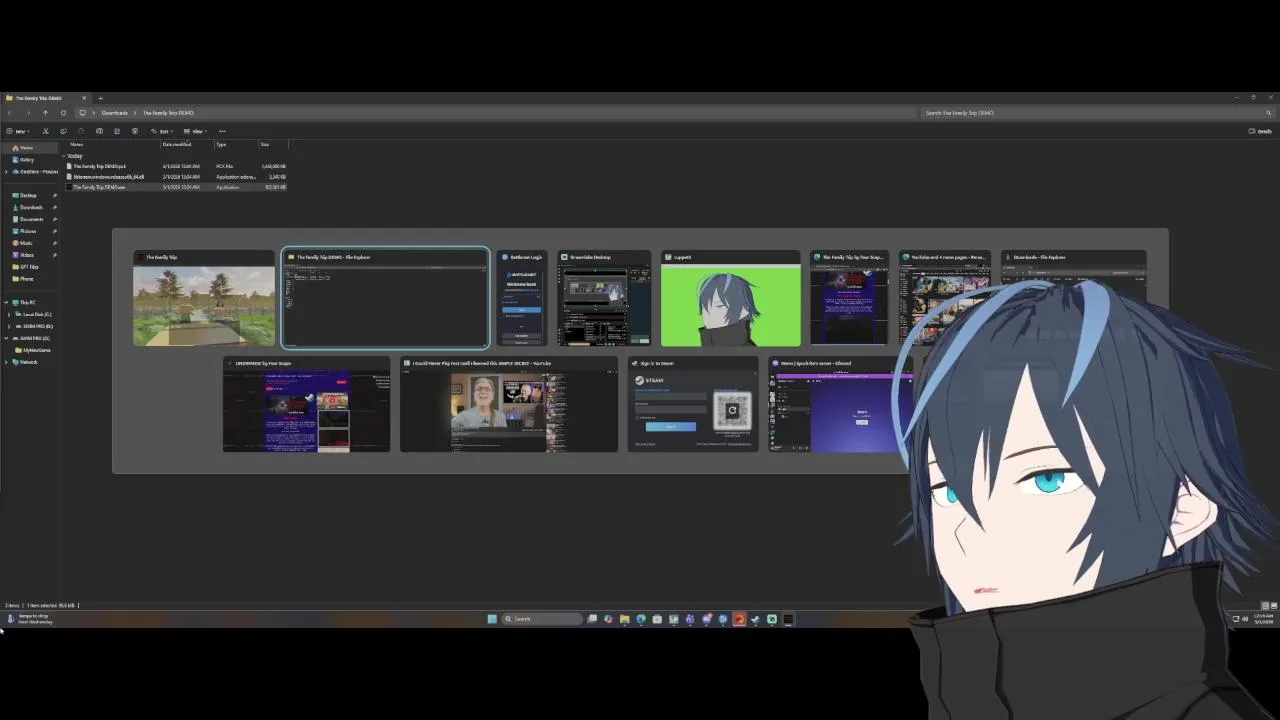This screenshot has width=1280, height=720.
Task: Select Gallery in the navigation pane
Action: [x=24, y=160]
